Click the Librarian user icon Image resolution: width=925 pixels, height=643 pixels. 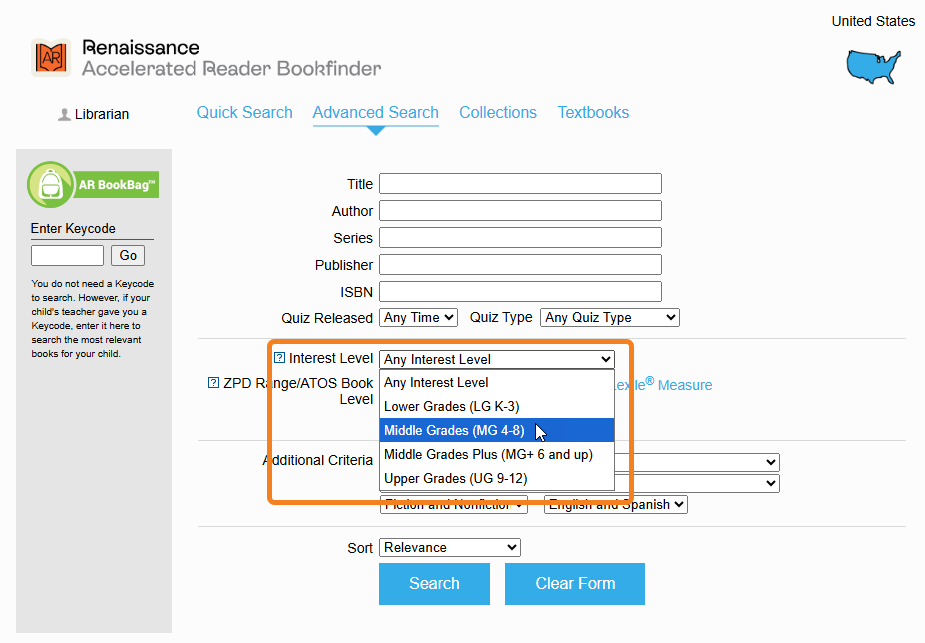[x=64, y=115]
